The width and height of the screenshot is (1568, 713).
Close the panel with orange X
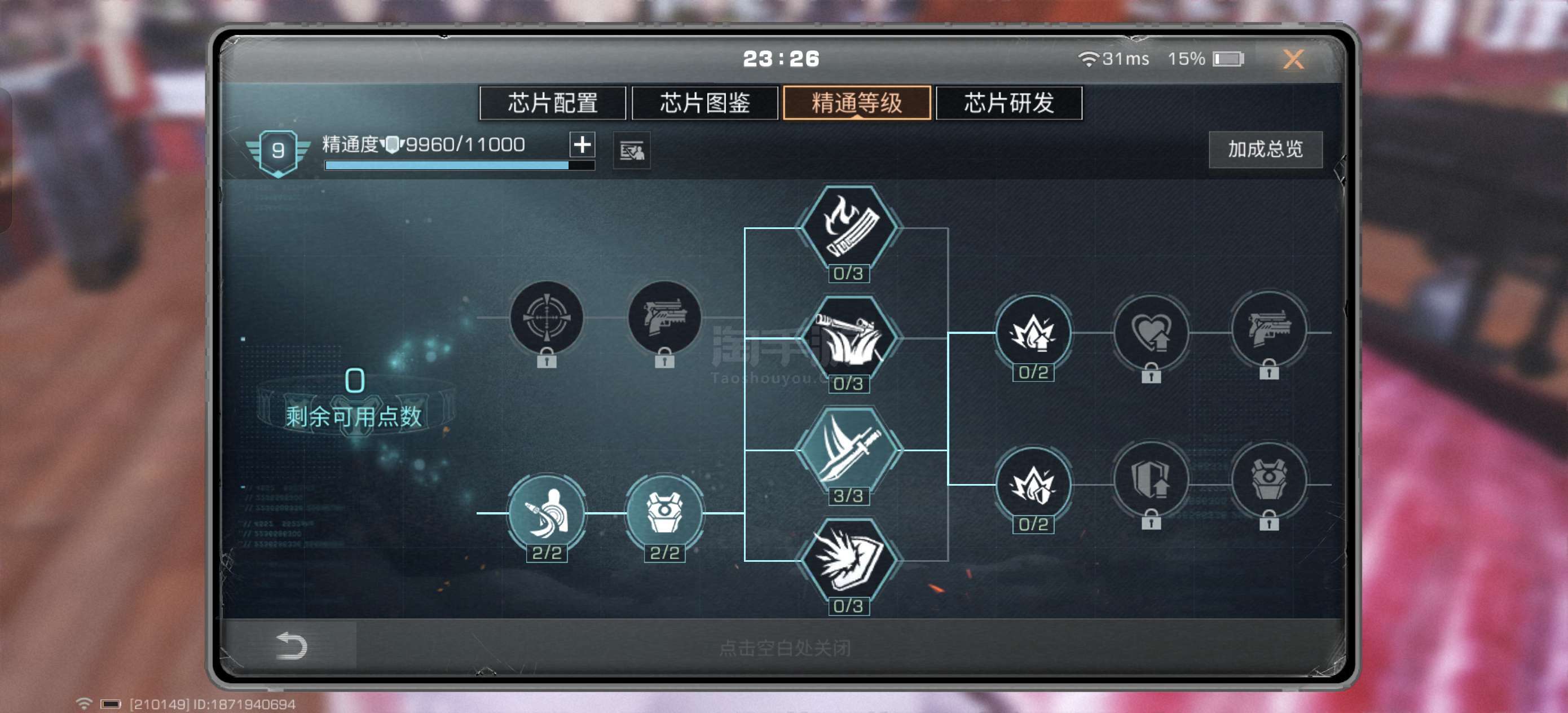click(1293, 59)
